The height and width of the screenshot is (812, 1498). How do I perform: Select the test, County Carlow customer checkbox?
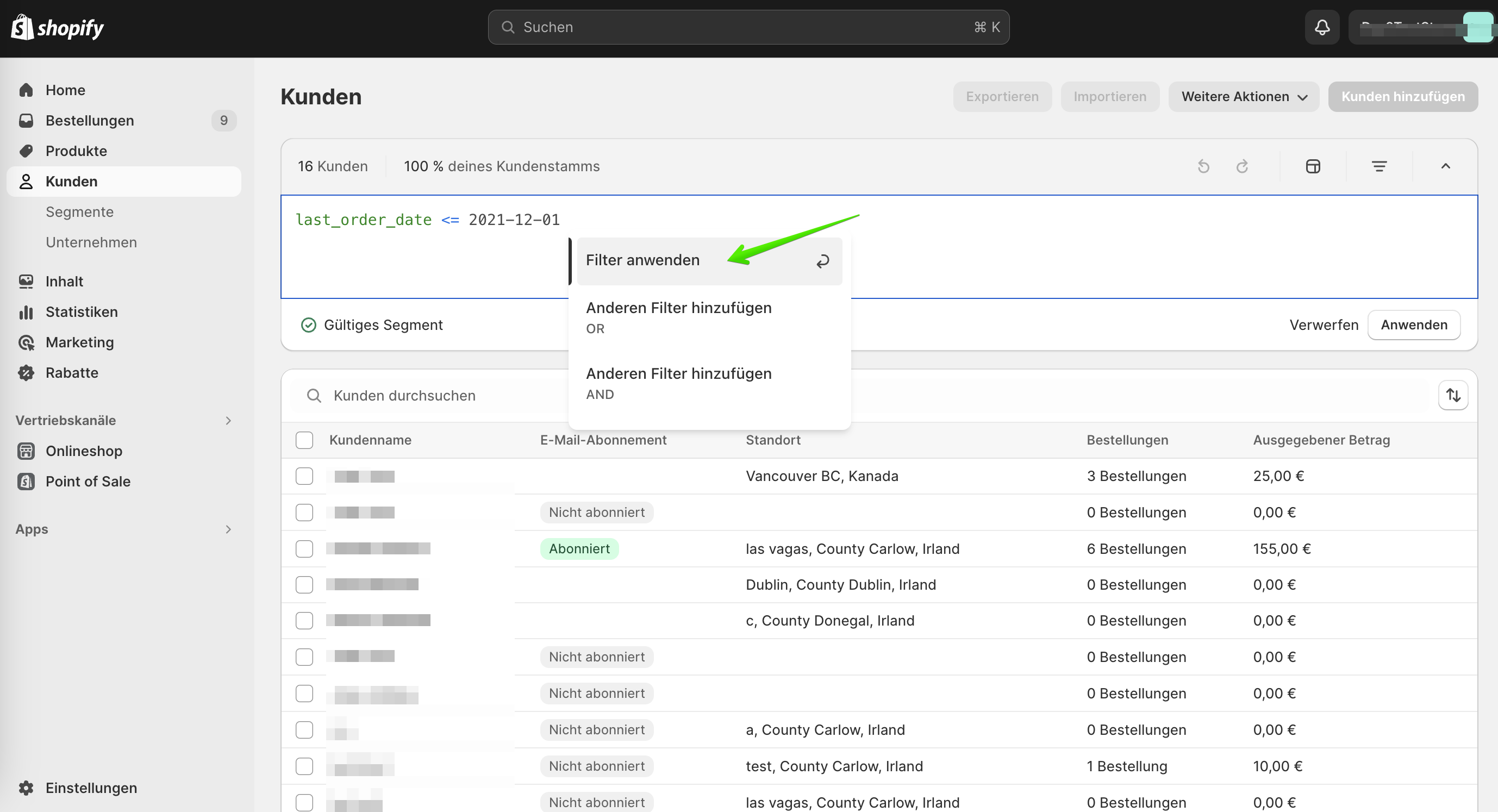click(x=304, y=767)
